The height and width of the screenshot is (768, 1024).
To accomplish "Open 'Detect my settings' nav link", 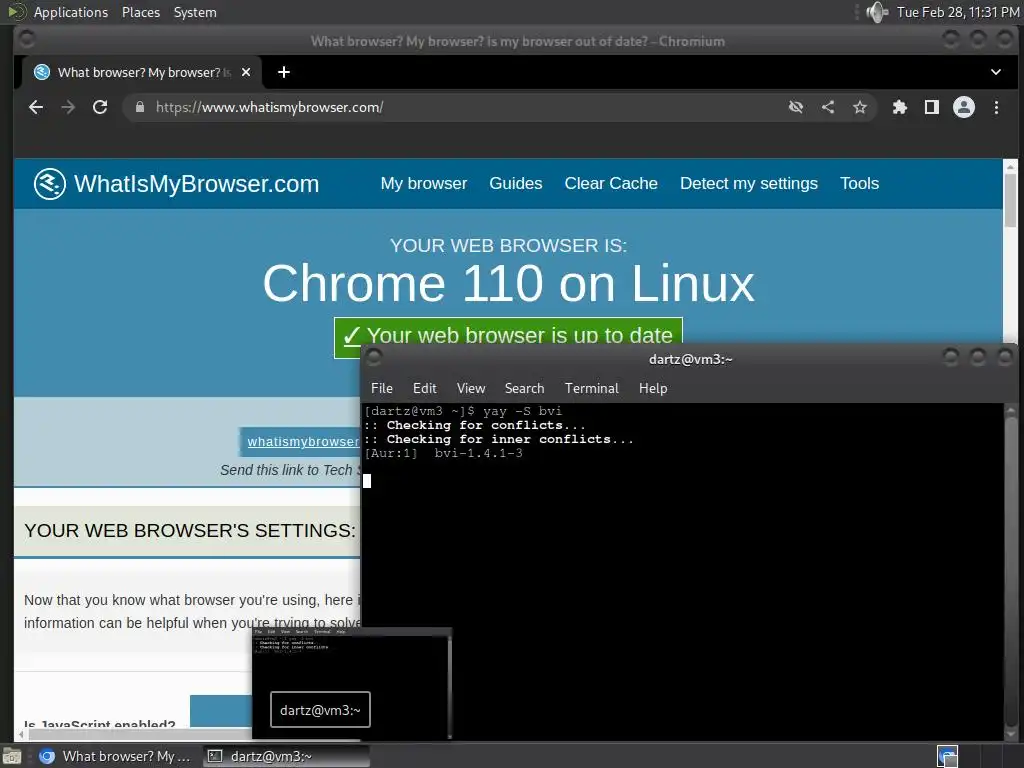I will (748, 184).
